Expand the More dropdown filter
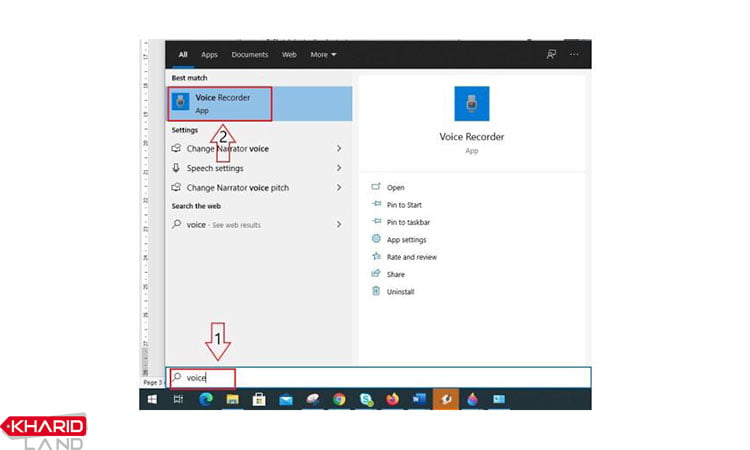The image size is (750, 450). click(323, 55)
